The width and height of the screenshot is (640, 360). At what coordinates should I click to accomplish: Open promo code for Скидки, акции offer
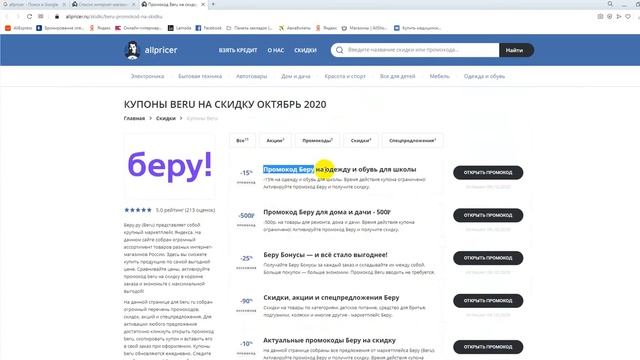coord(488,300)
